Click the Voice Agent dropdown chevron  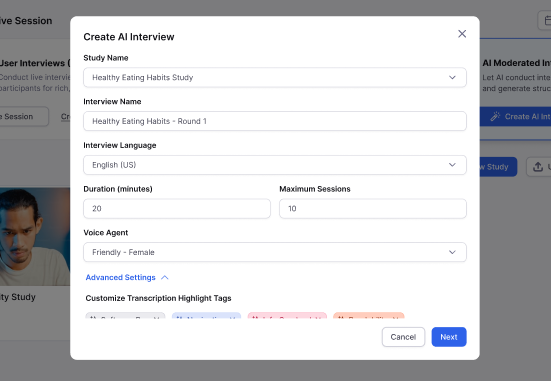pos(452,252)
